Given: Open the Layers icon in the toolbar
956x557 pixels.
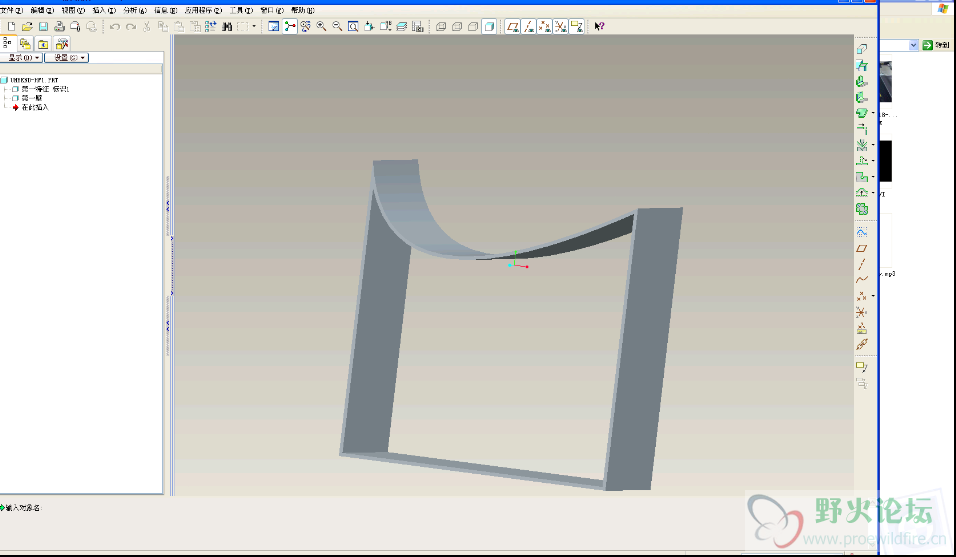Looking at the screenshot, I should (402, 26).
